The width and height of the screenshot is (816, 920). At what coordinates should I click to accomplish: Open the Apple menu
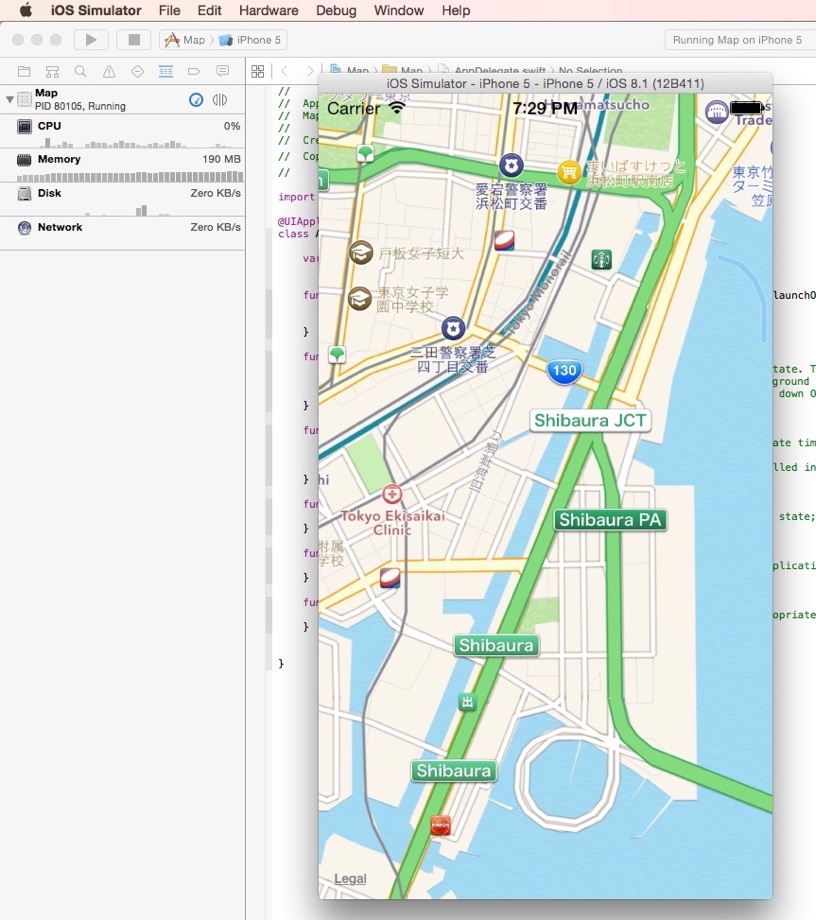click(x=26, y=10)
